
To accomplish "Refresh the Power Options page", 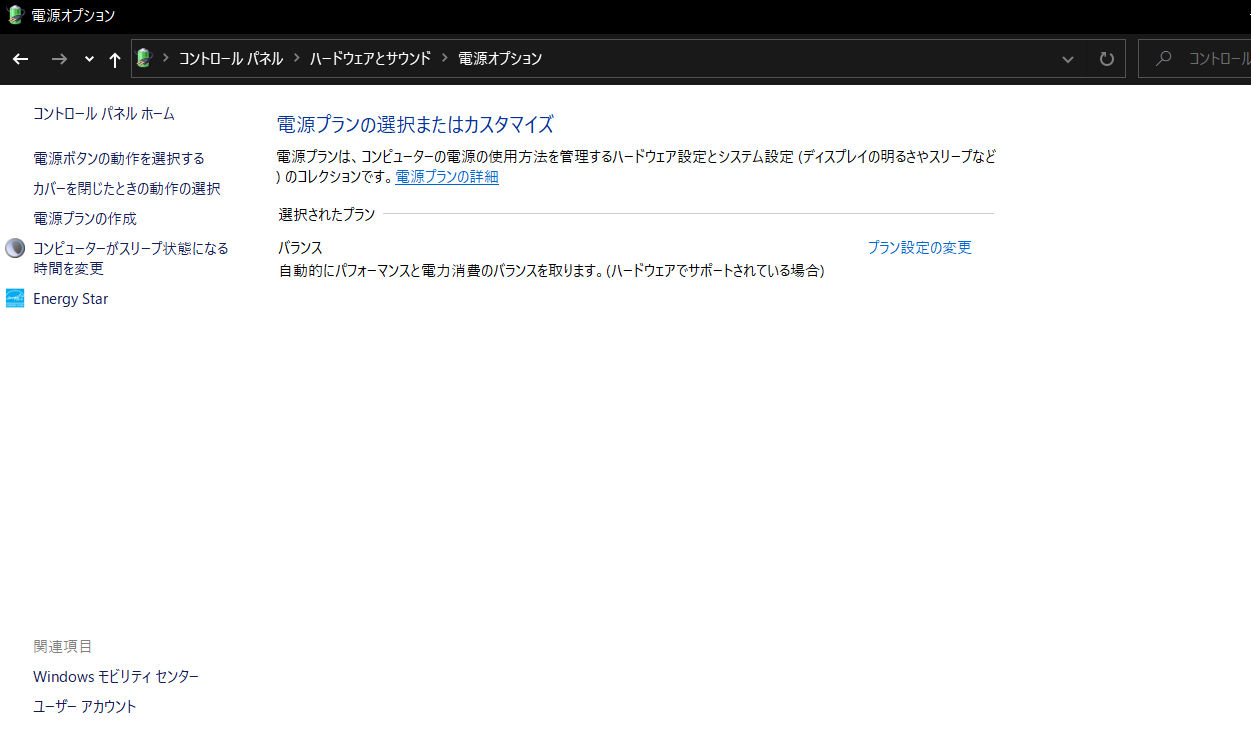I will 1106,59.
